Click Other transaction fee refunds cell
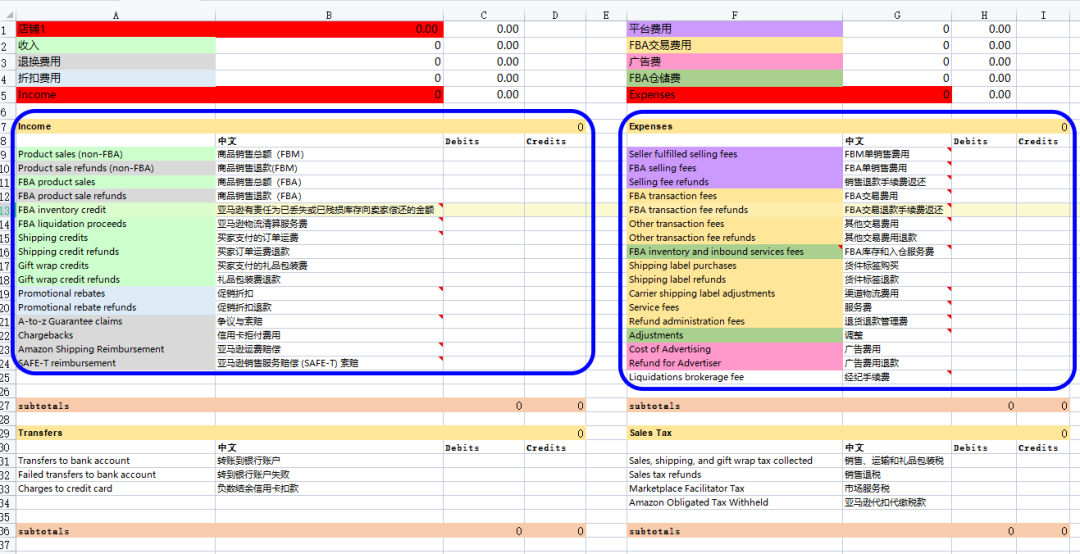 click(734, 238)
